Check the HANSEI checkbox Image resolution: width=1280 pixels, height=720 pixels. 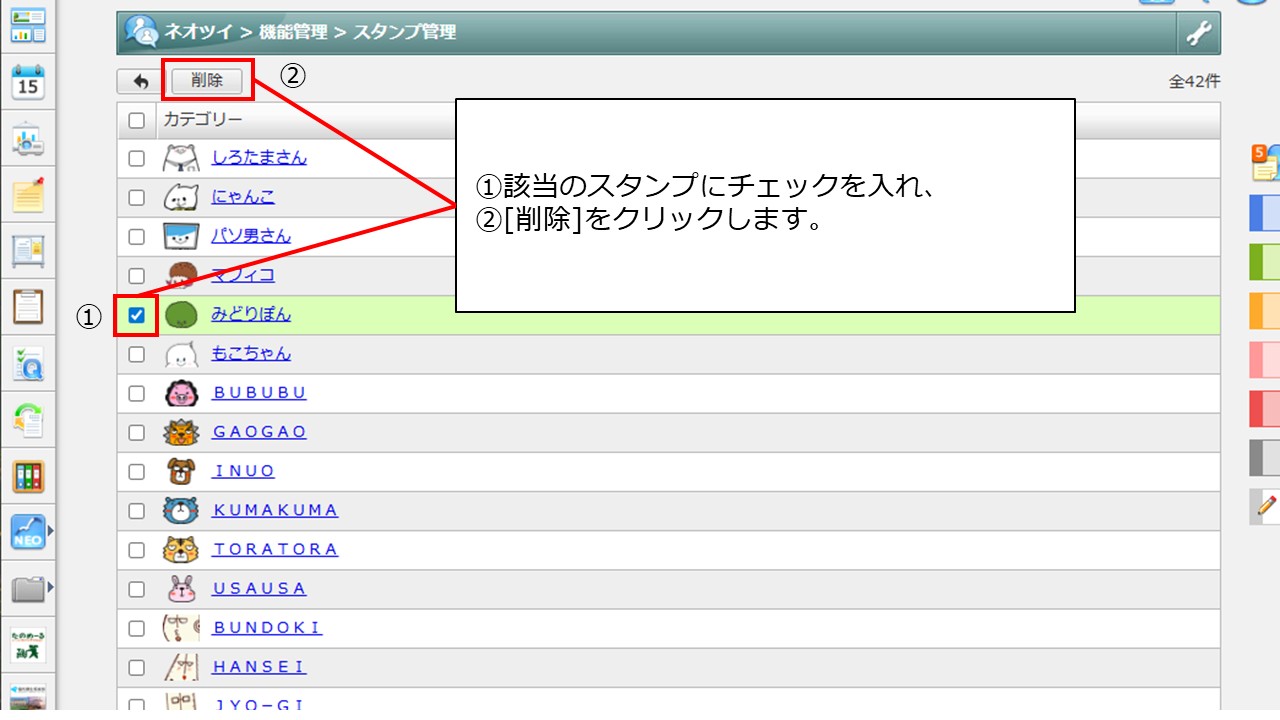tap(137, 667)
